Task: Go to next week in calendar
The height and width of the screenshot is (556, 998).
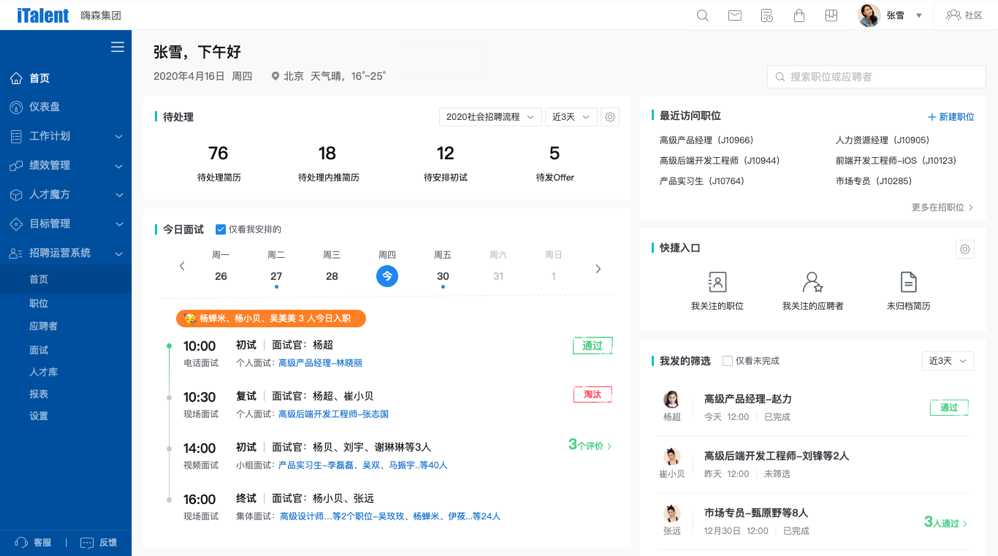Action: (598, 268)
